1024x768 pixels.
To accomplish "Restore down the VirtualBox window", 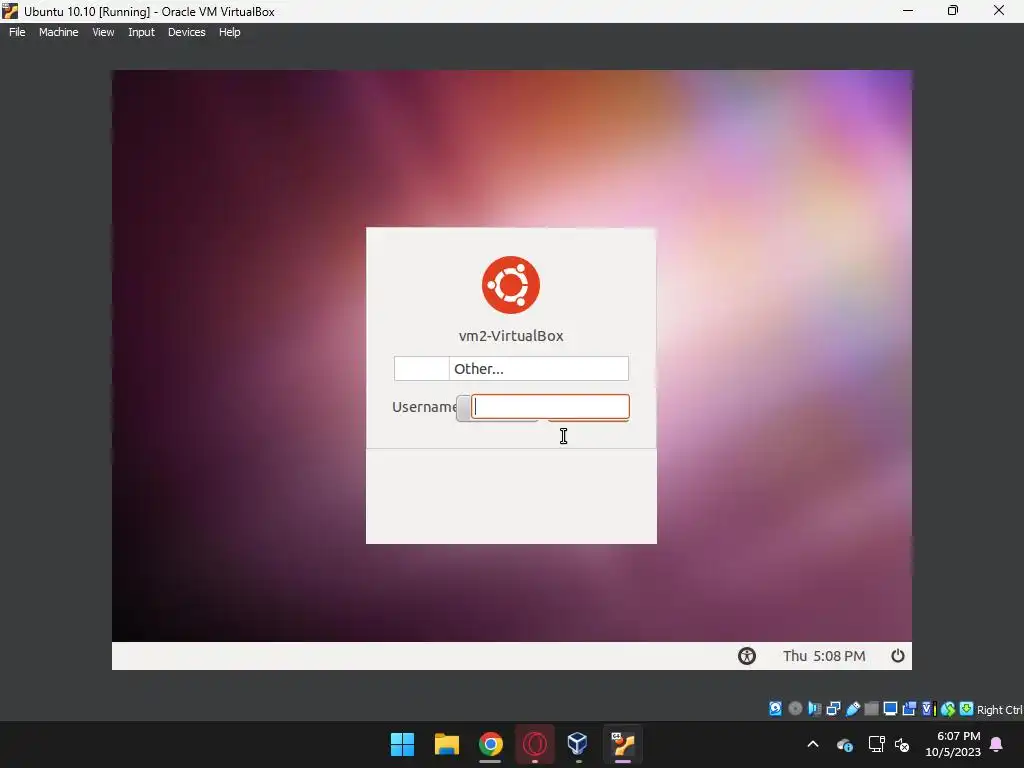I will pos(953,10).
